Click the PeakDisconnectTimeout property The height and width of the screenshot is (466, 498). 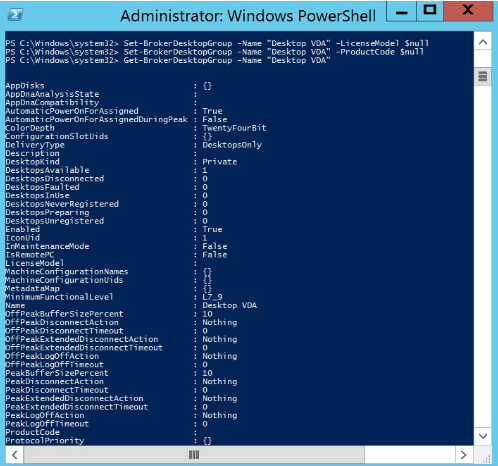(x=57, y=390)
